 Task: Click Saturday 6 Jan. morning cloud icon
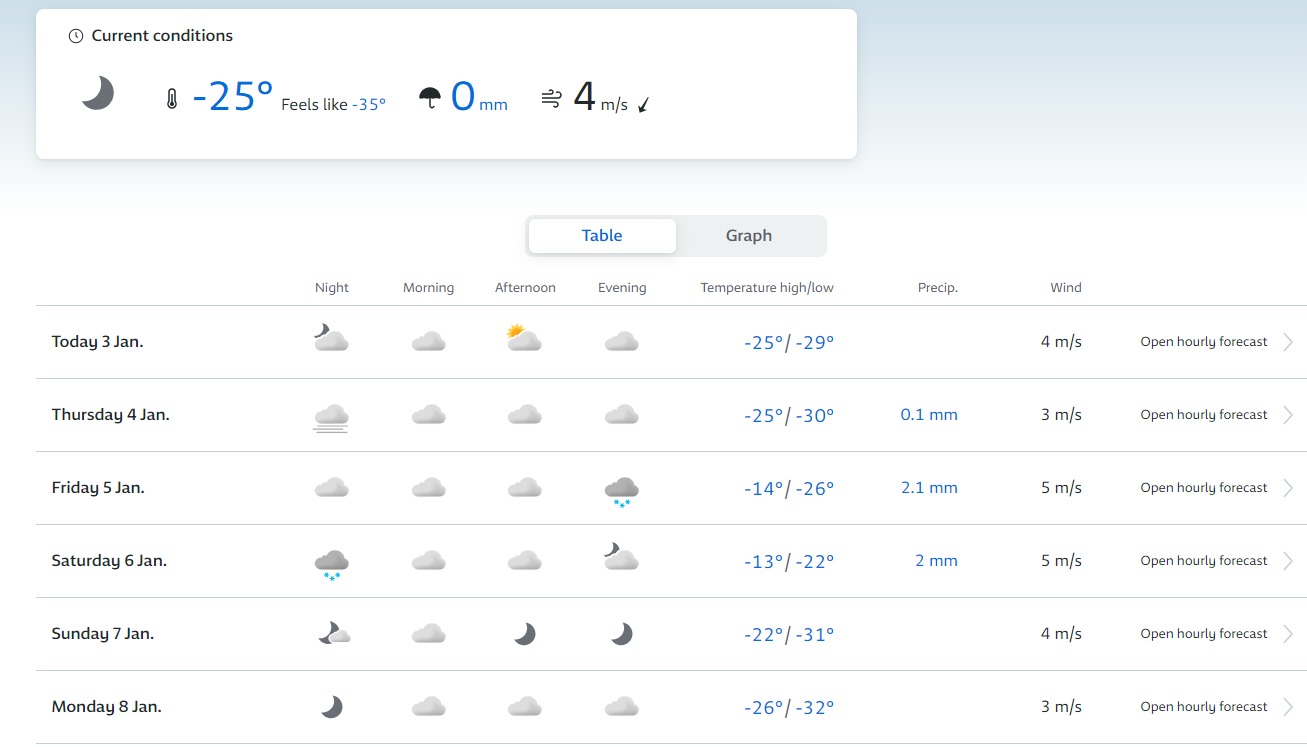tap(428, 561)
